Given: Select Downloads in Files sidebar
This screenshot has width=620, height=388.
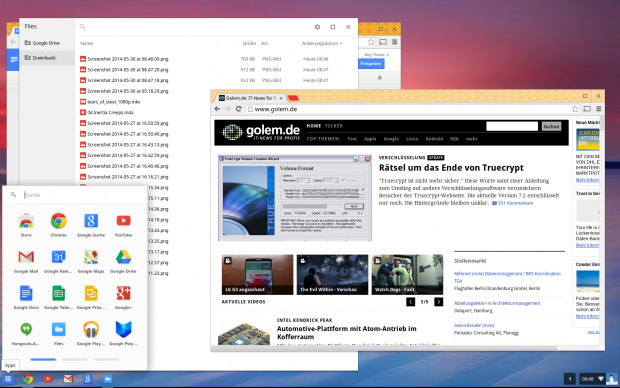Looking at the screenshot, I should 47,58.
